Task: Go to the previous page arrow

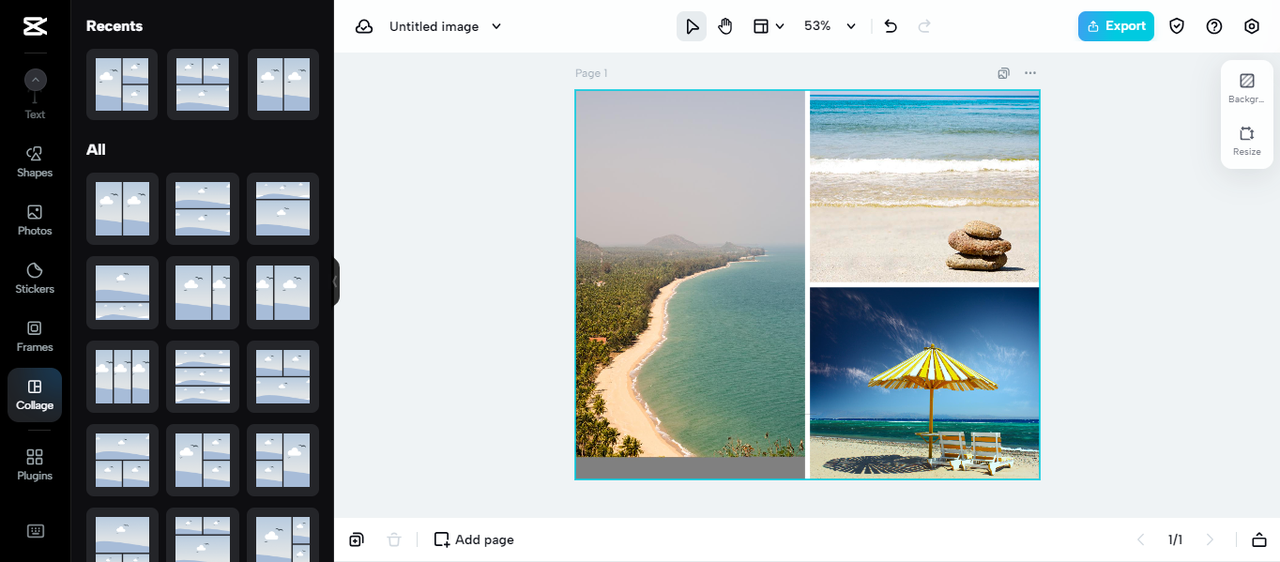Action: tap(1141, 540)
